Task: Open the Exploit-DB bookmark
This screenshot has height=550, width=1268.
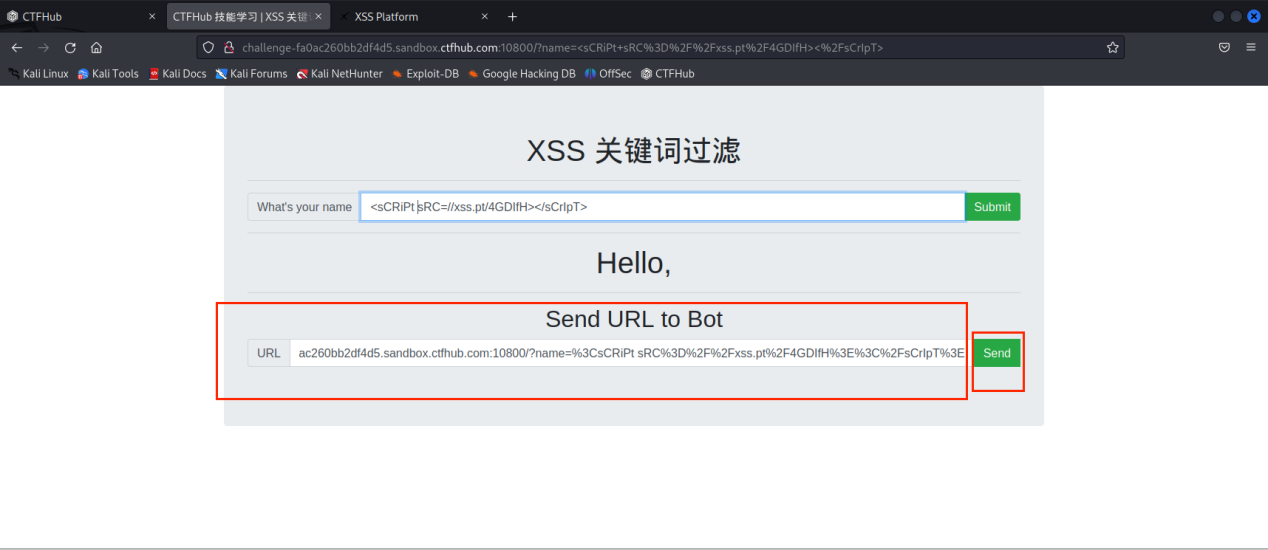Action: coord(425,73)
